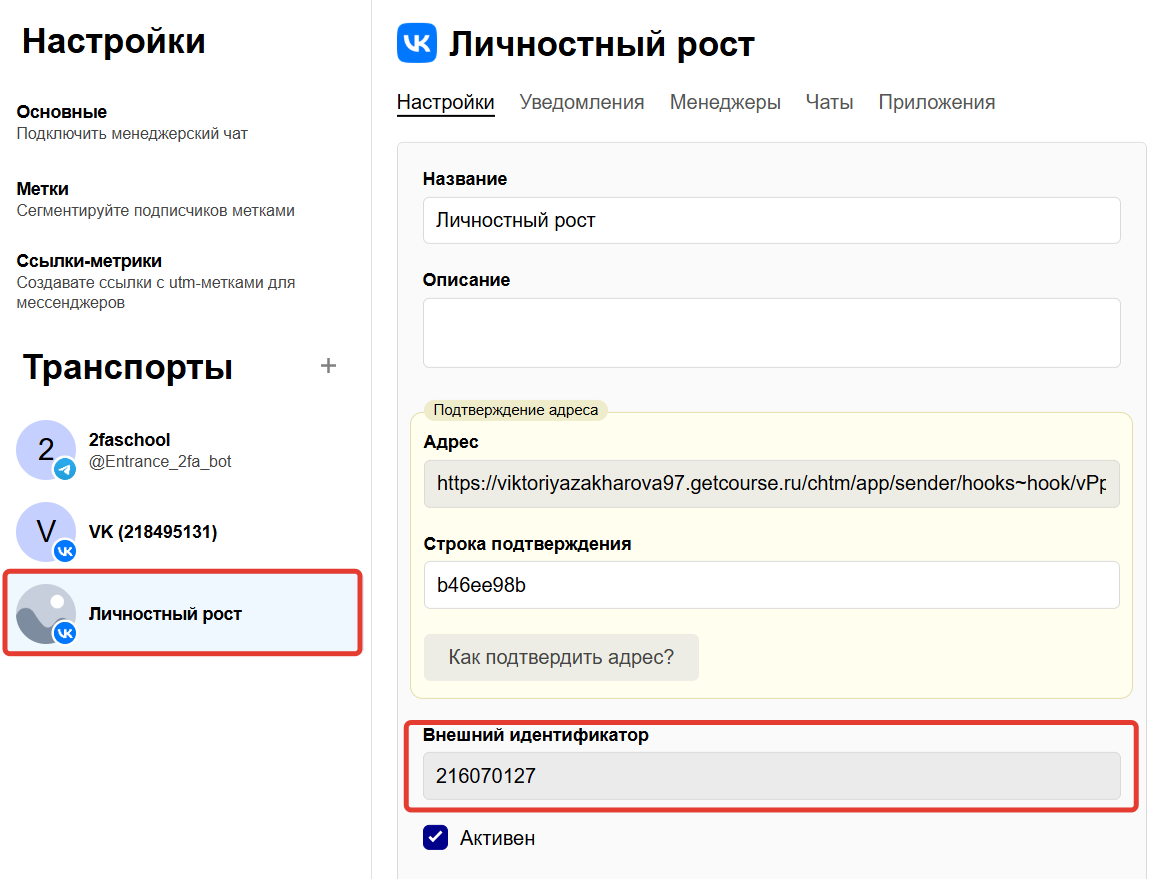Click the Внешний идентификатор field
Image resolution: width=1167 pixels, height=879 pixels.
coord(771,776)
